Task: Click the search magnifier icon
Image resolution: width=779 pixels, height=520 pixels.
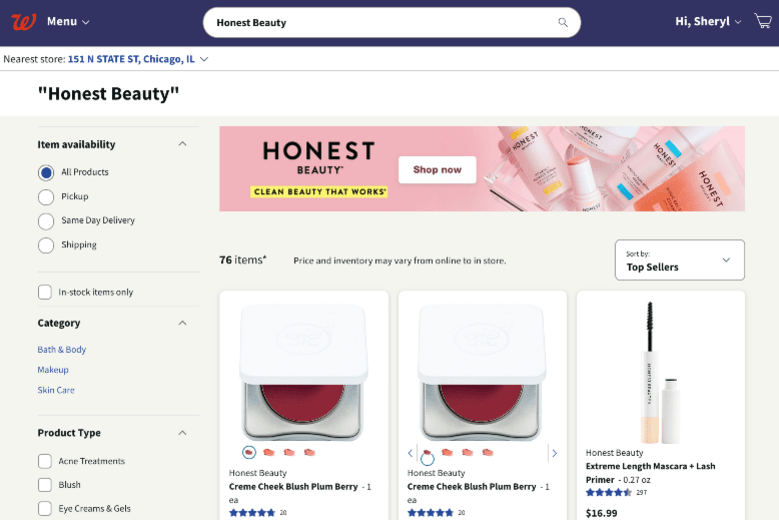Action: 562,22
